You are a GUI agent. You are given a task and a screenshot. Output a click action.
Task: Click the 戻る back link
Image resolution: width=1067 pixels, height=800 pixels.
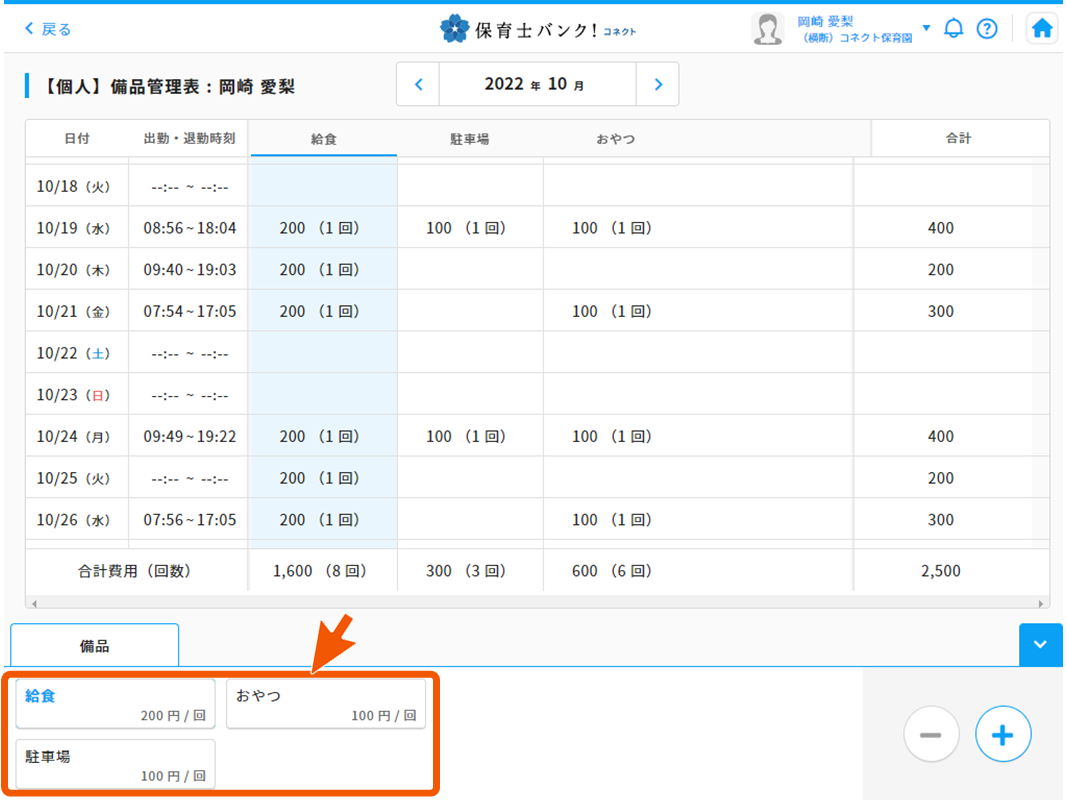pyautogui.click(x=48, y=29)
